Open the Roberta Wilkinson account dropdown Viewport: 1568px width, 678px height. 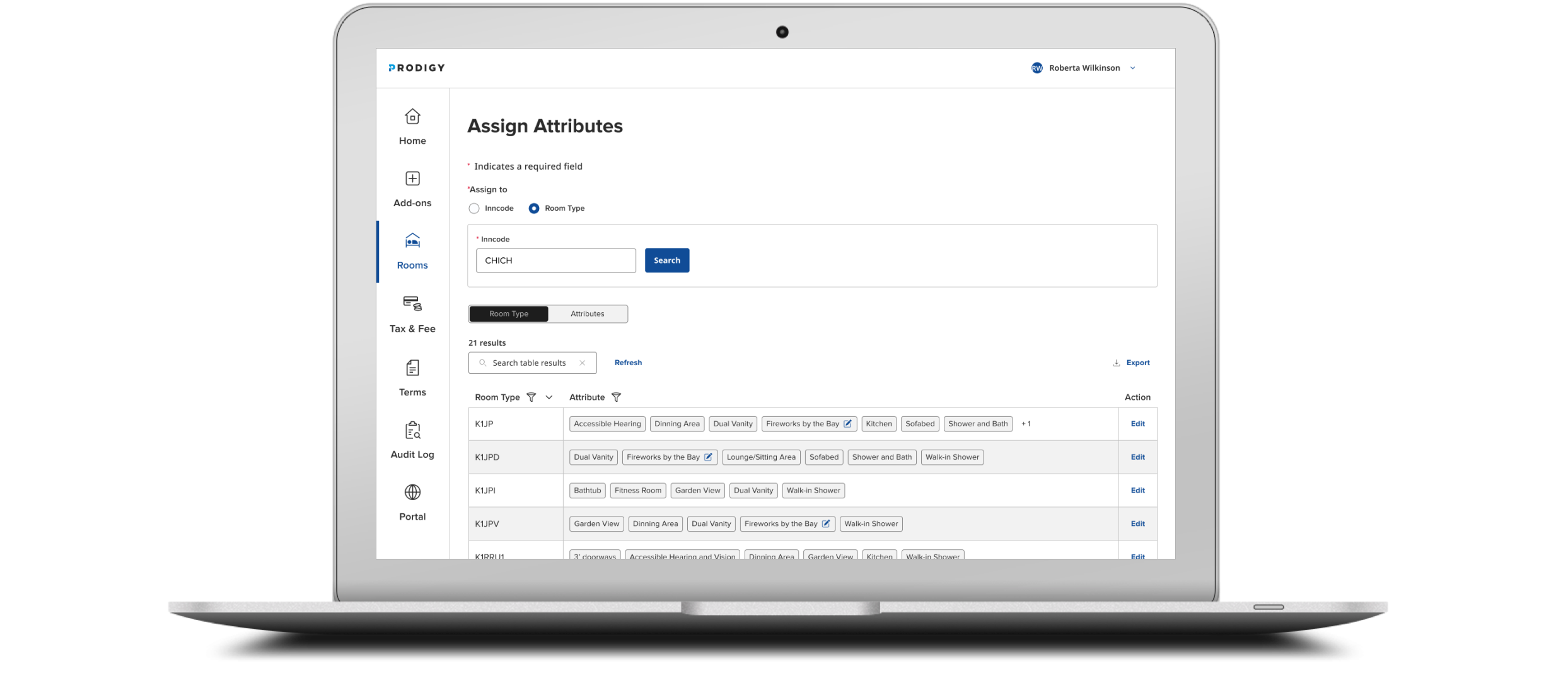point(1132,67)
